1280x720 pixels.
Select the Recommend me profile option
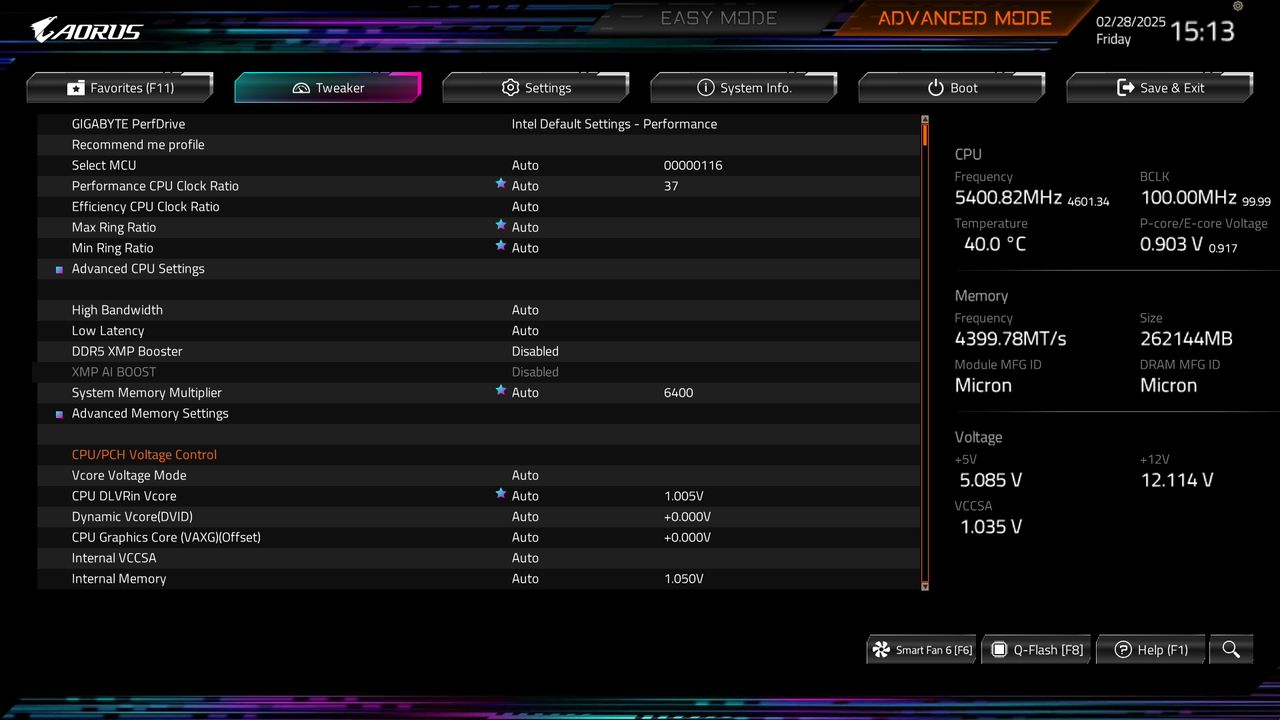pyautogui.click(x=138, y=145)
